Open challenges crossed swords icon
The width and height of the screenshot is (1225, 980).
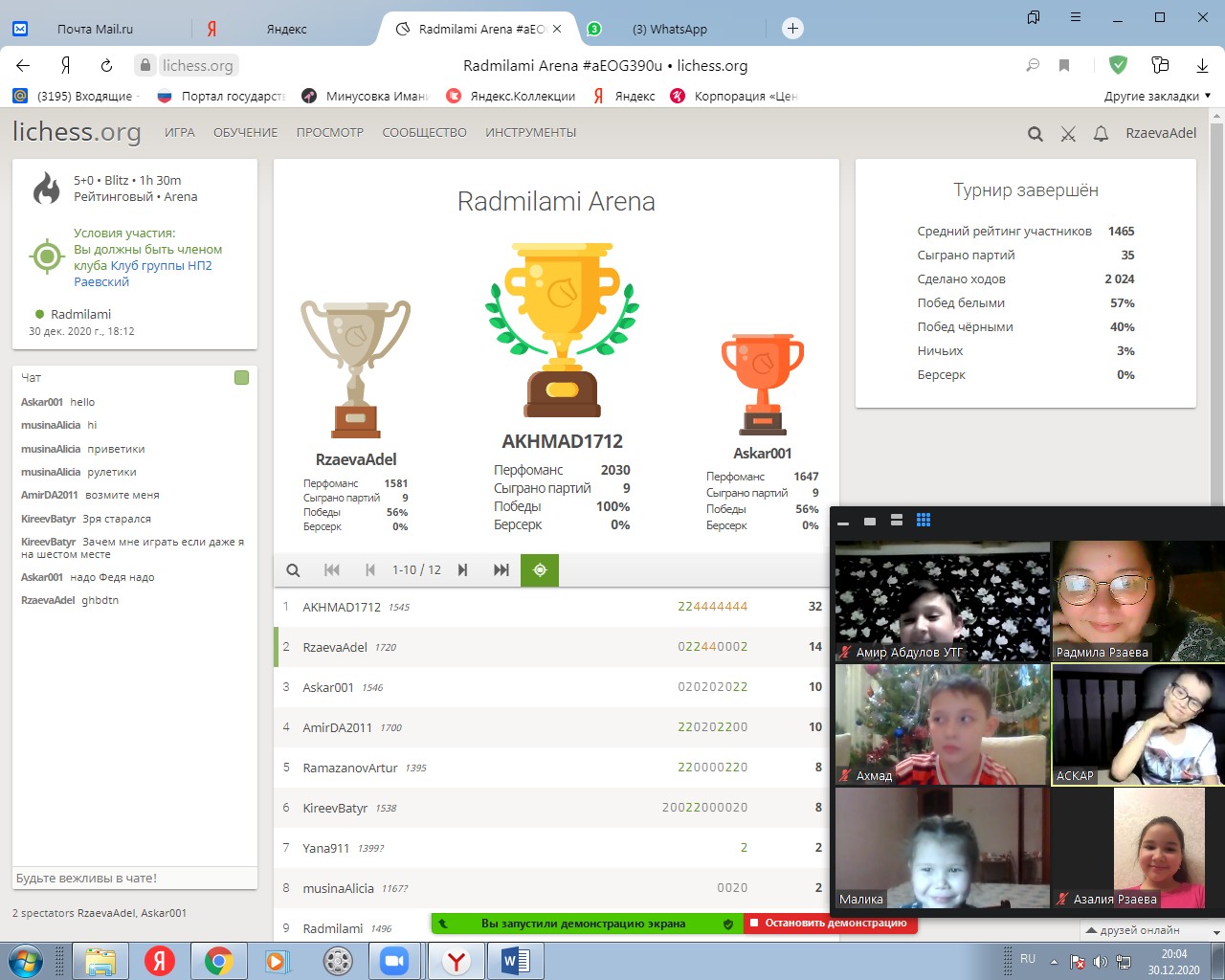coord(1068,134)
